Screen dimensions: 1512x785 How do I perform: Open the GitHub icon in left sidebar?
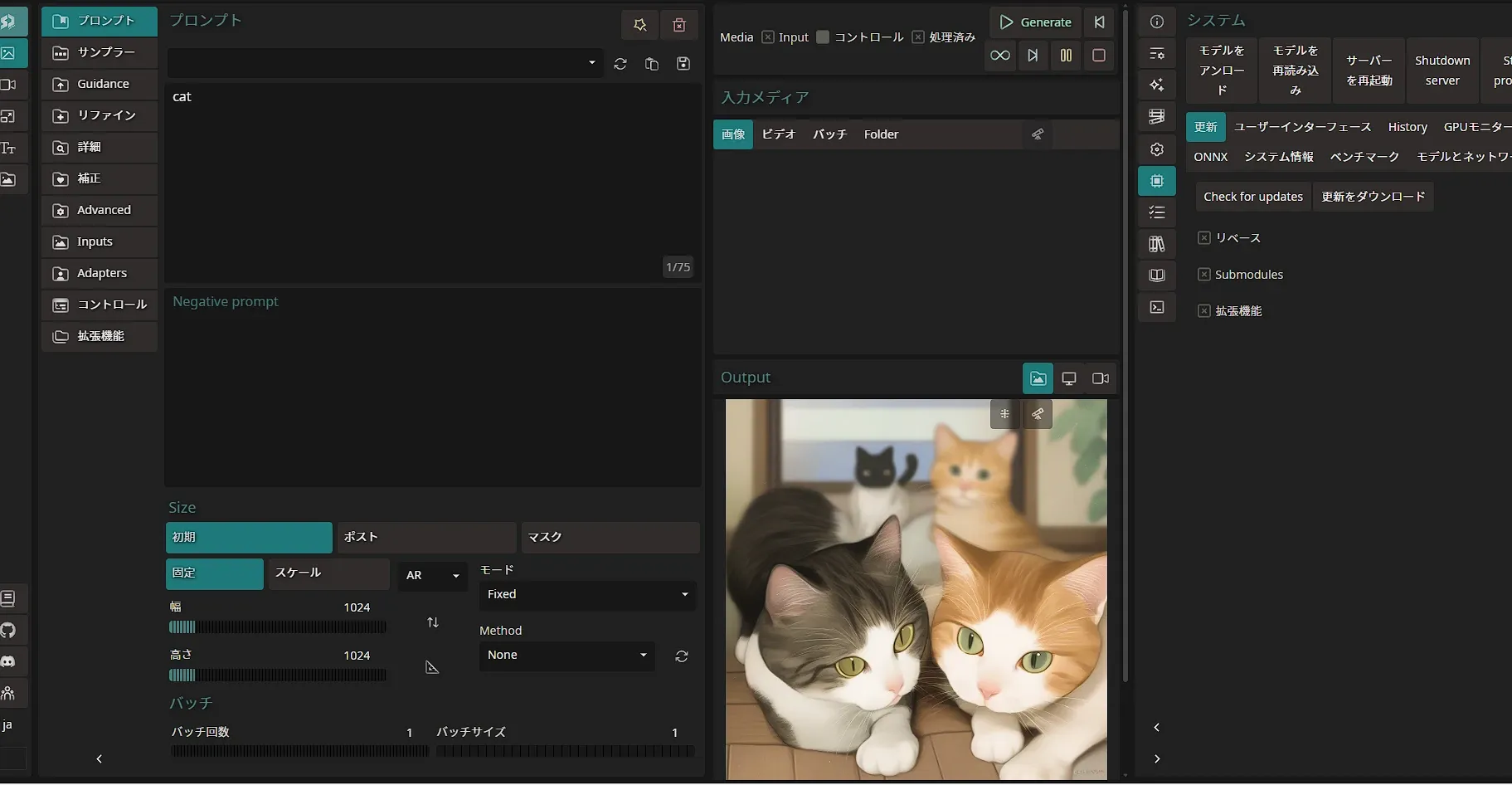(x=8, y=631)
